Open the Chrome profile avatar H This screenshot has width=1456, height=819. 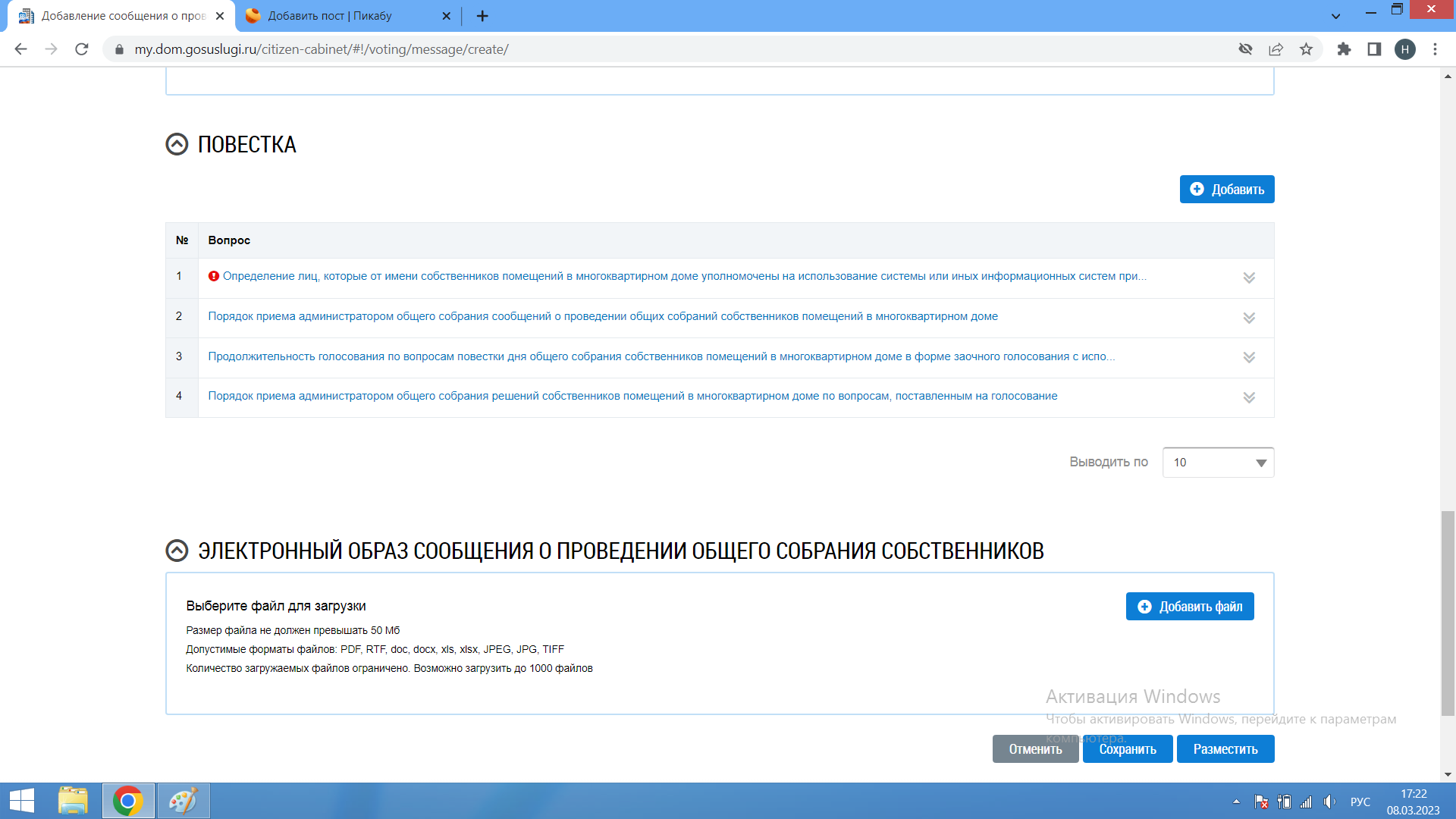pyautogui.click(x=1405, y=49)
